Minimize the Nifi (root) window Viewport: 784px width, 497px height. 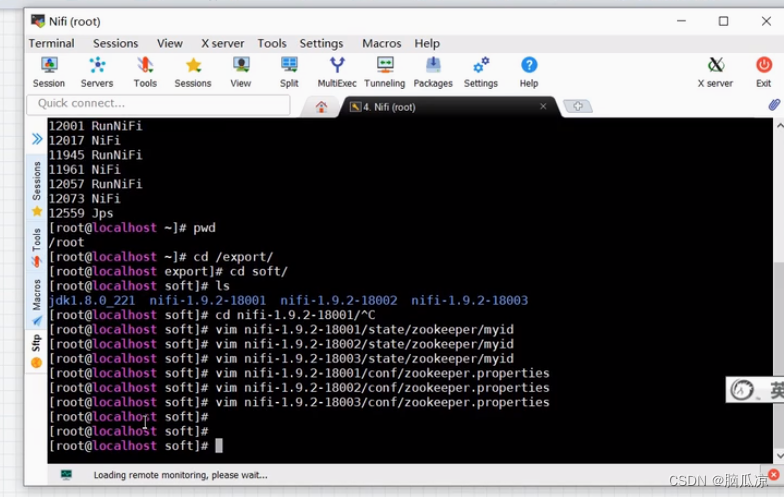[x=682, y=21]
